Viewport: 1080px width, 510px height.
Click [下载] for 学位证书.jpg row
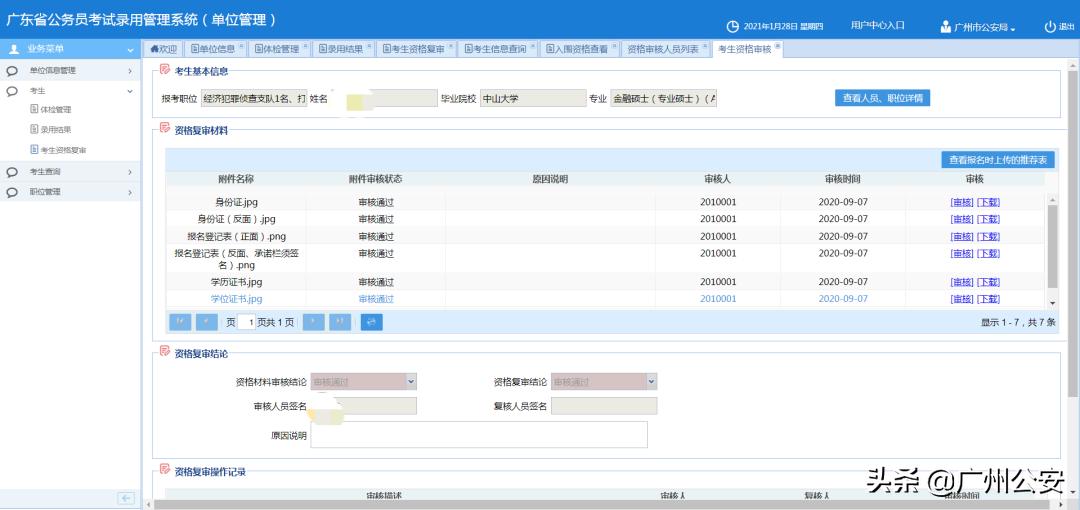(x=988, y=299)
